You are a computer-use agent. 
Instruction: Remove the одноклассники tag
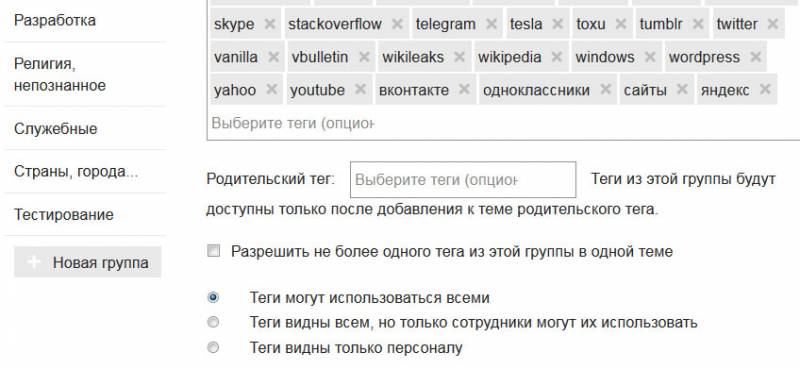605,90
